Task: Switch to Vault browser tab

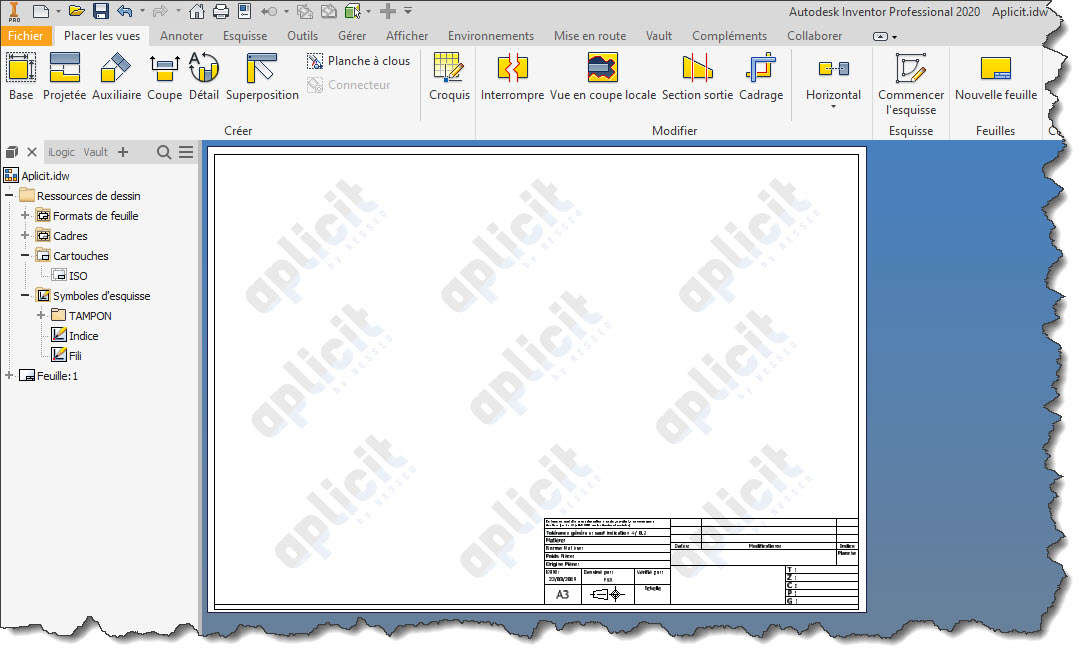Action: click(96, 152)
